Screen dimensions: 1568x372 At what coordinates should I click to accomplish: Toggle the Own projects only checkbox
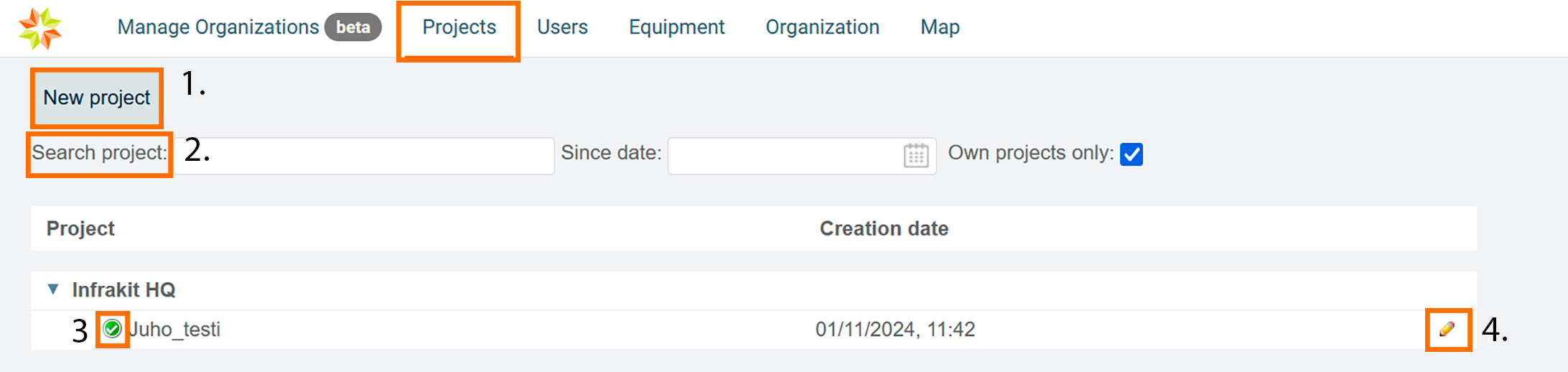coord(1131,154)
